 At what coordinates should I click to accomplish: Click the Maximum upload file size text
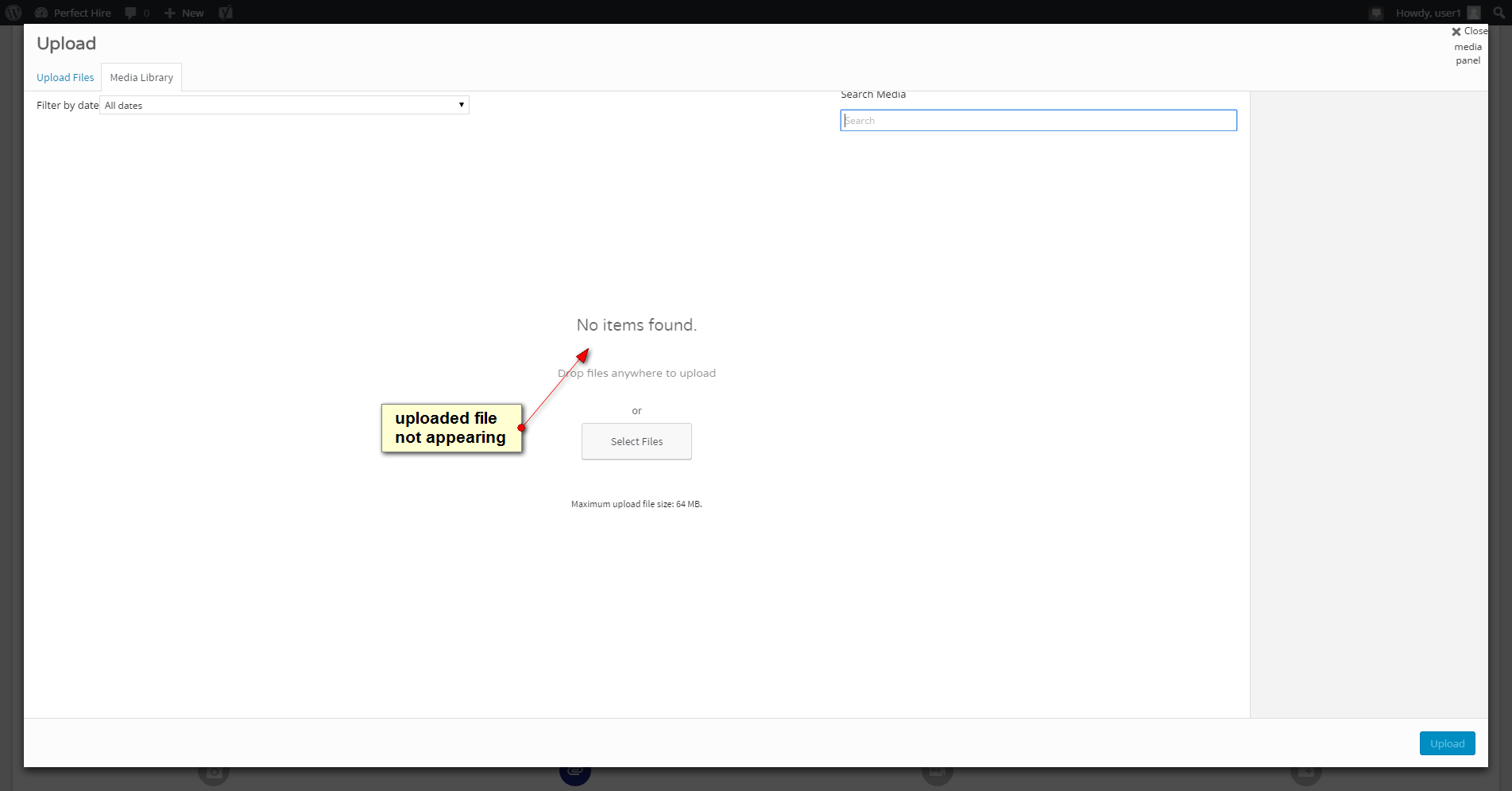click(x=636, y=504)
